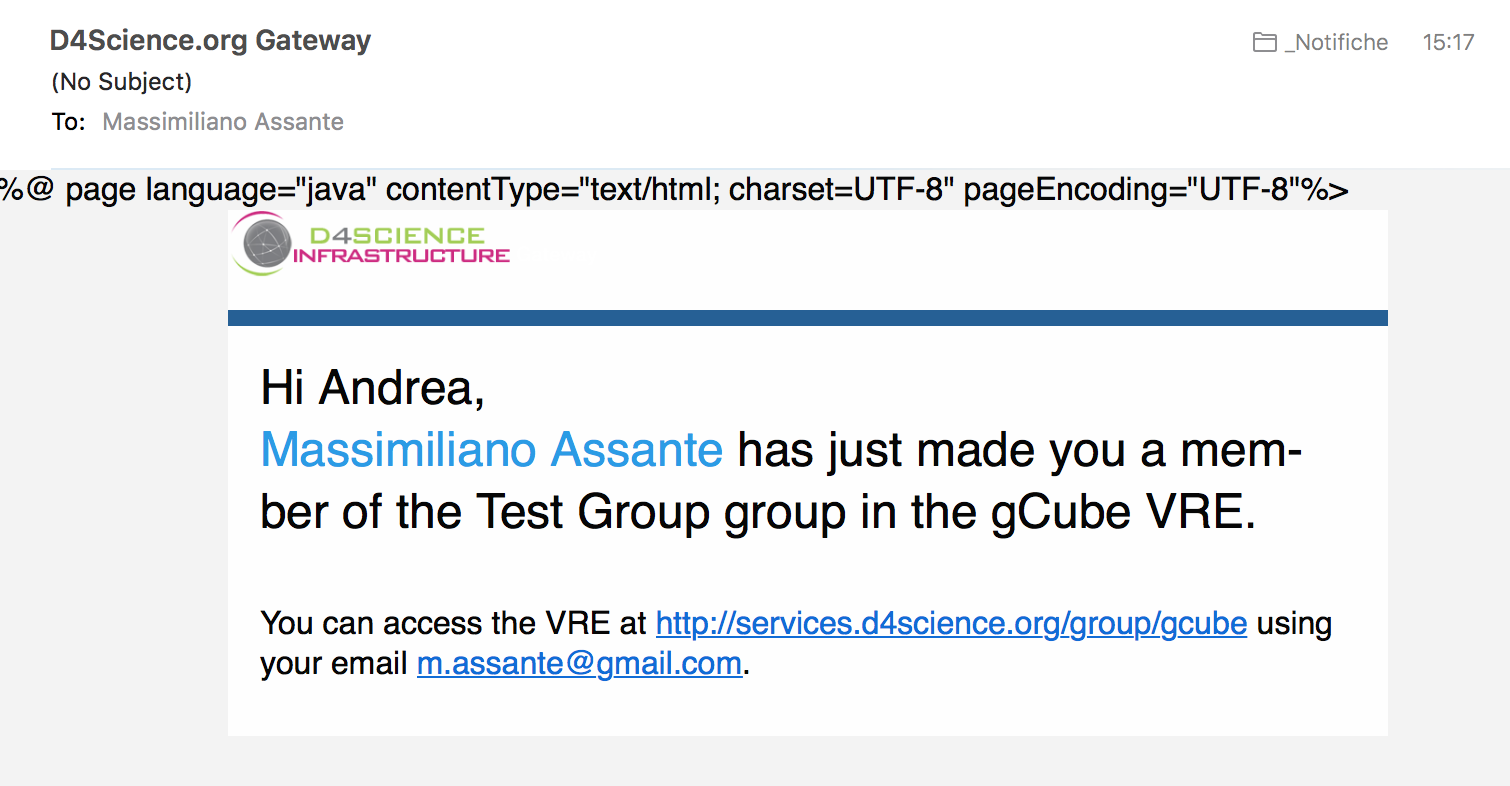The height and width of the screenshot is (786, 1510).
Task: Click the _Notifiche mailbox label
Action: coord(1336,42)
